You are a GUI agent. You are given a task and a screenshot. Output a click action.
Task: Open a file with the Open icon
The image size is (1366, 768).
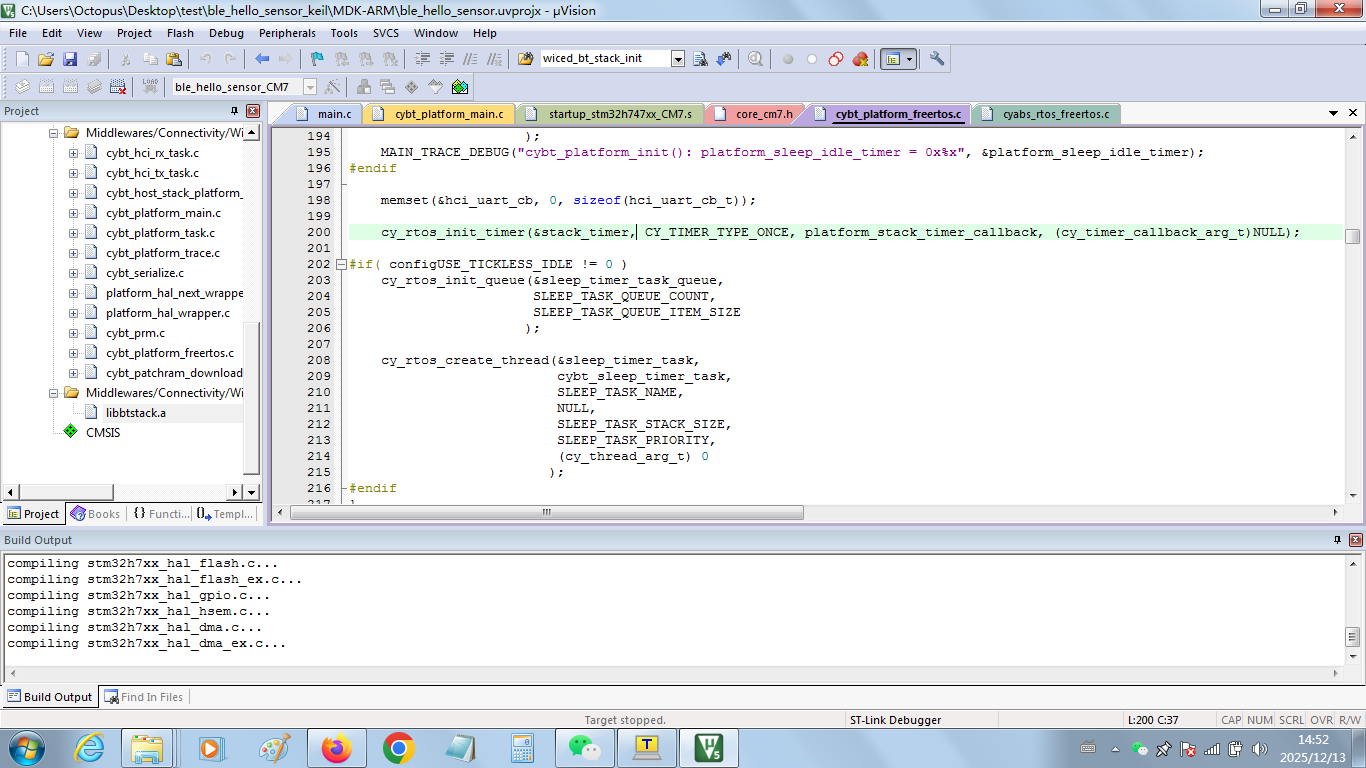click(x=46, y=59)
